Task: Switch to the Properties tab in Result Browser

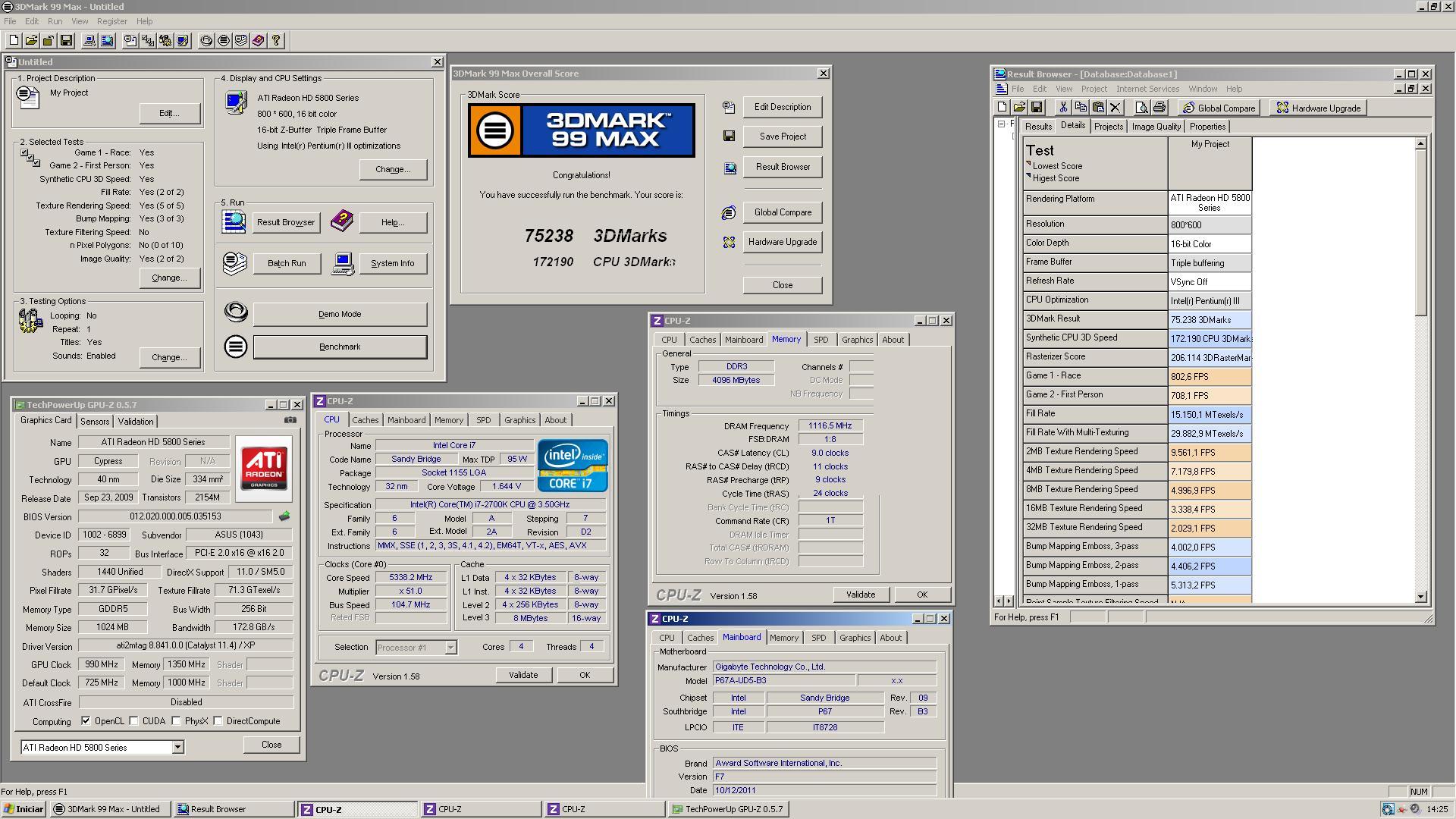Action: click(x=1207, y=127)
